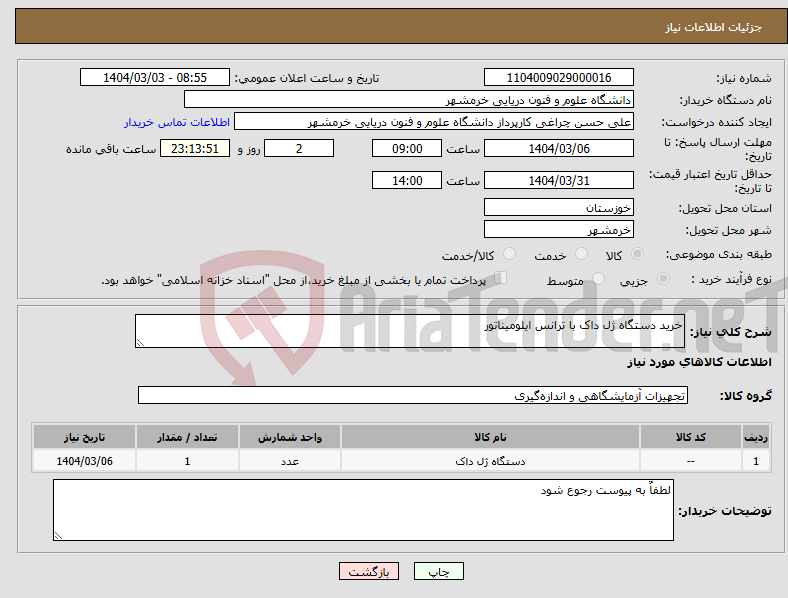Select the متوسط purchase type radio
This screenshot has width=788, height=598.
tap(599, 278)
